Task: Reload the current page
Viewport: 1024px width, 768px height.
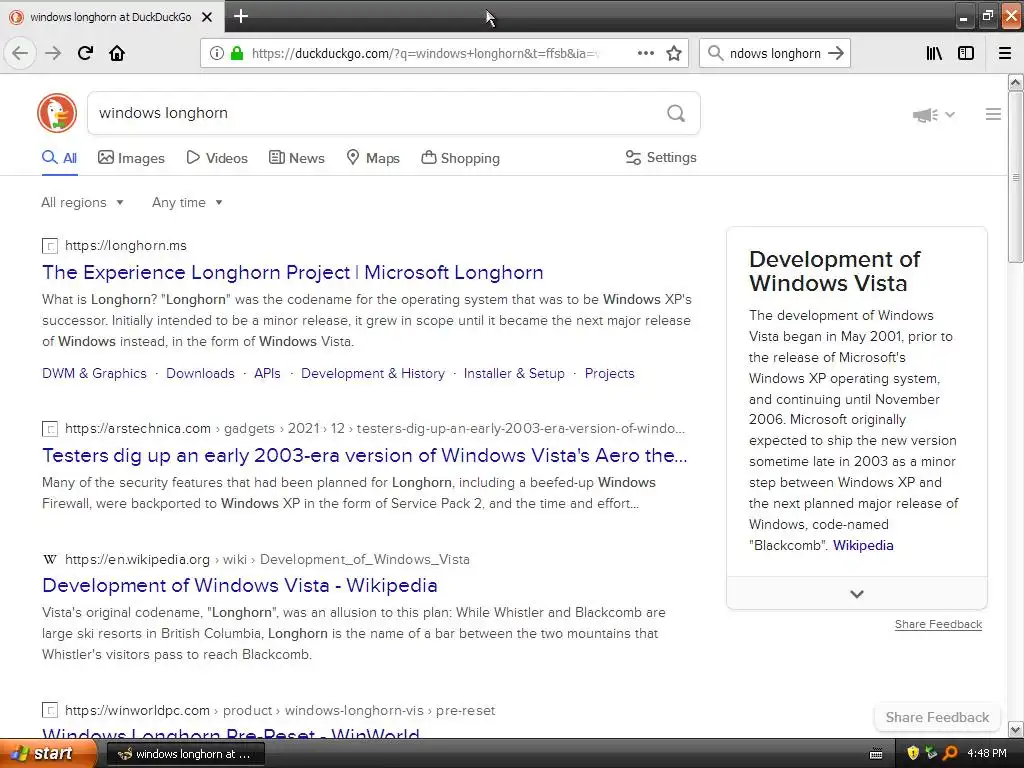Action: [86, 53]
